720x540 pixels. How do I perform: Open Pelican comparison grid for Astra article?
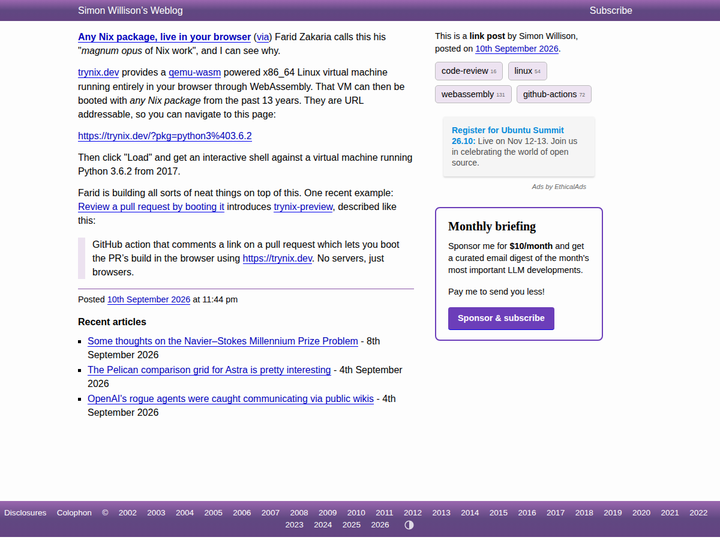[209, 370]
